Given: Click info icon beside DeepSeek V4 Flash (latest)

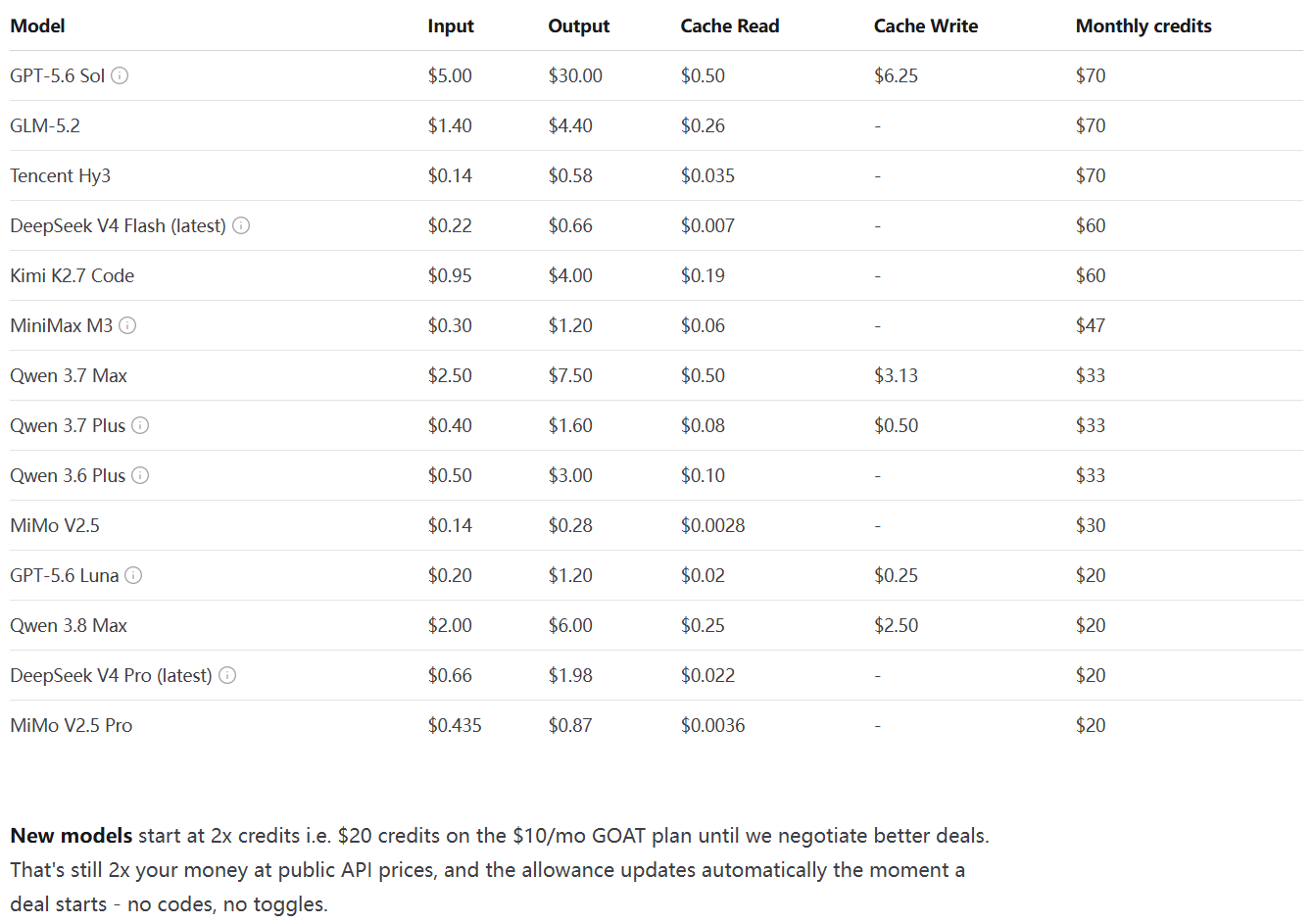Looking at the screenshot, I should (241, 225).
